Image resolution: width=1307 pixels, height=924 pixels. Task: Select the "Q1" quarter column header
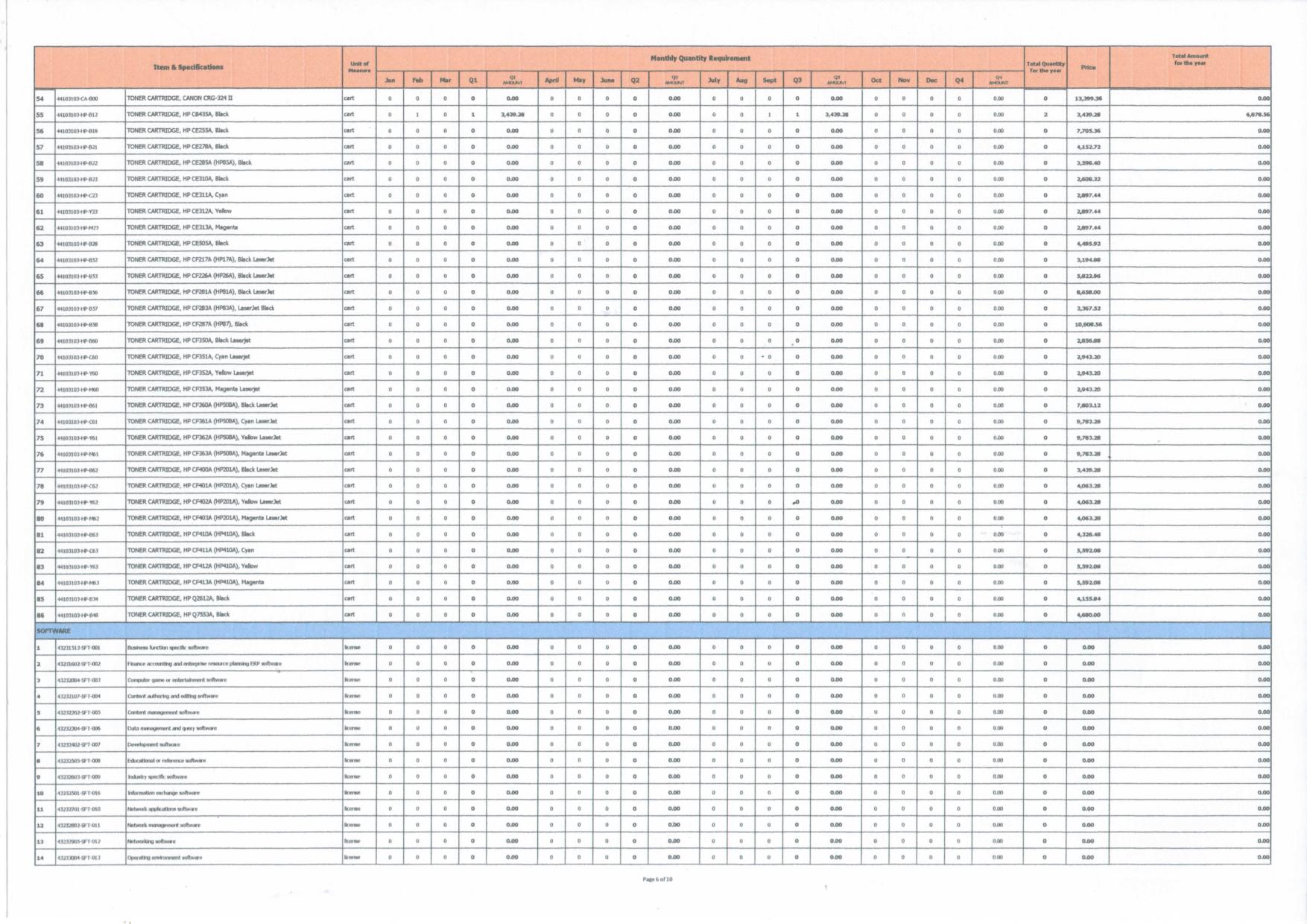click(472, 80)
